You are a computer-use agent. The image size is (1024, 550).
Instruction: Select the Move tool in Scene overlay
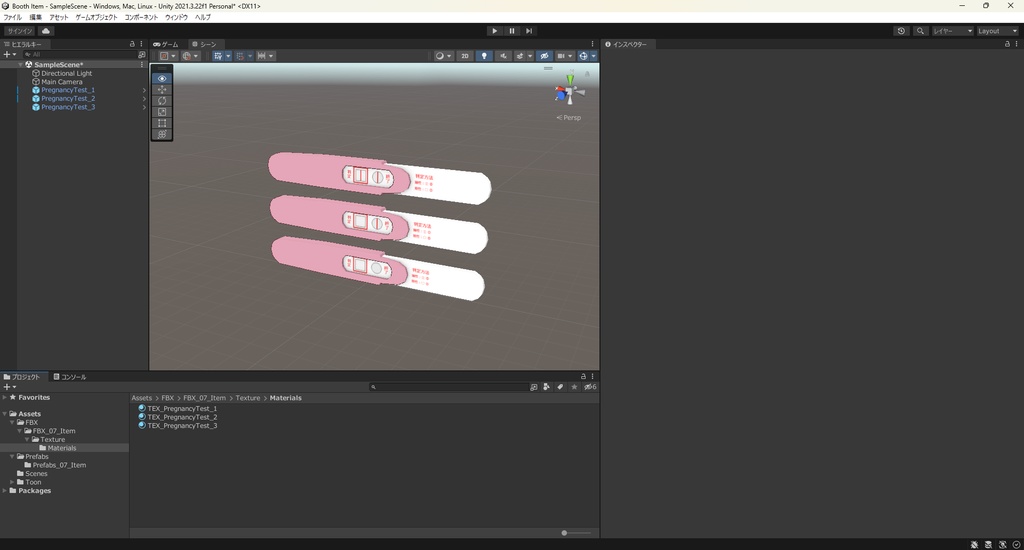tap(162, 89)
